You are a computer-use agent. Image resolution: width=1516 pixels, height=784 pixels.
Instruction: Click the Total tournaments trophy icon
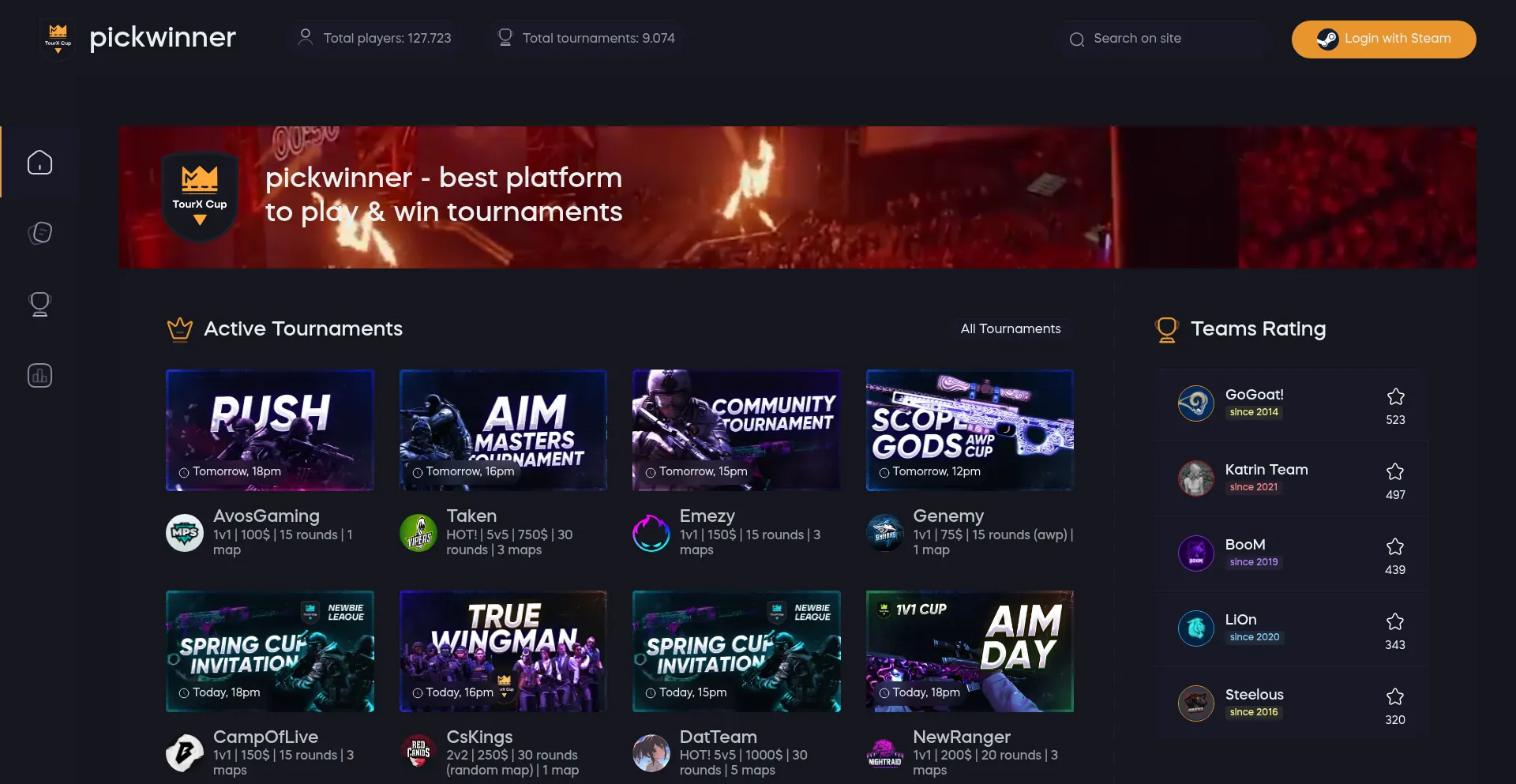click(x=505, y=37)
